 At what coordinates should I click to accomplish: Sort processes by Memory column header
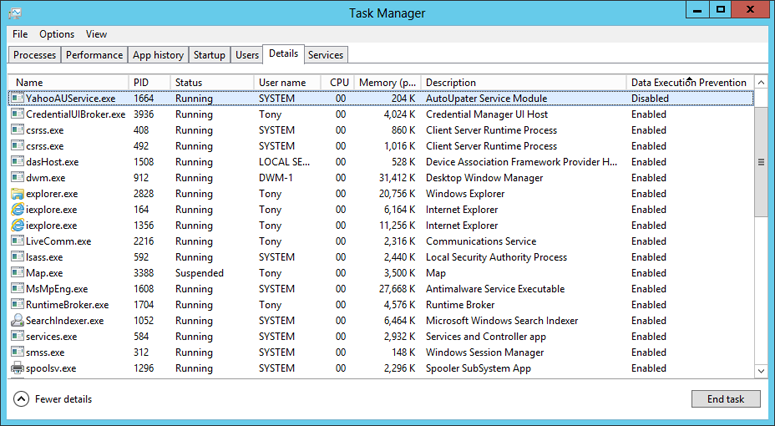388,82
